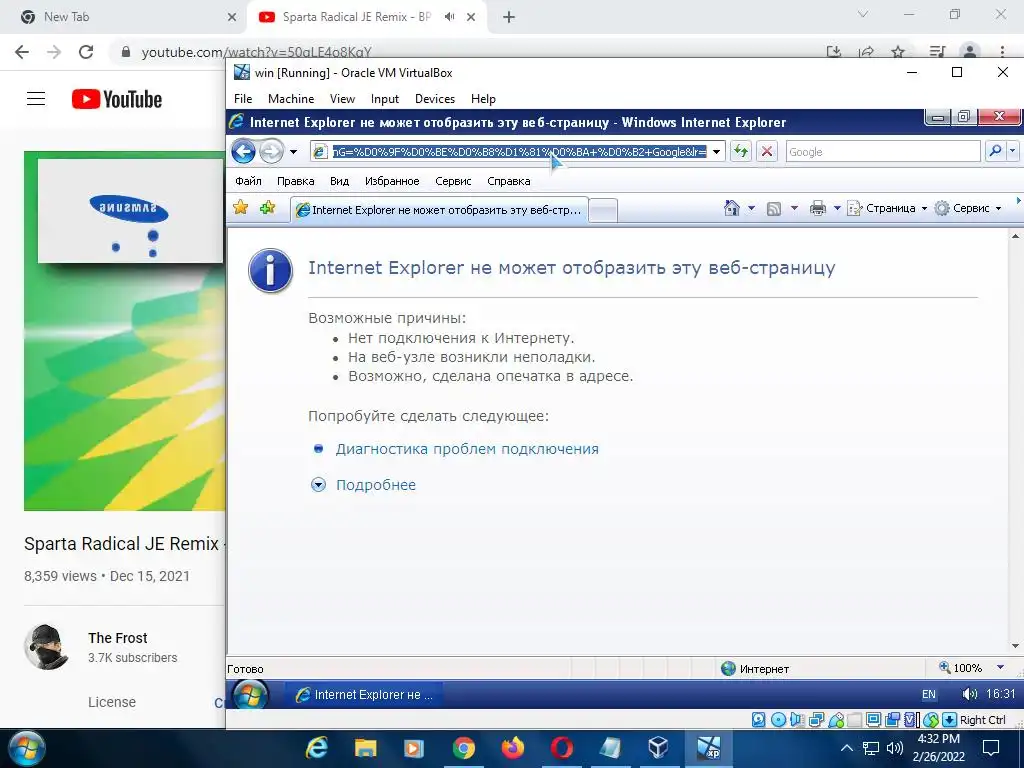The width and height of the screenshot is (1024, 768).
Task: Expand the Home button dropdown arrow
Action: 751,208
